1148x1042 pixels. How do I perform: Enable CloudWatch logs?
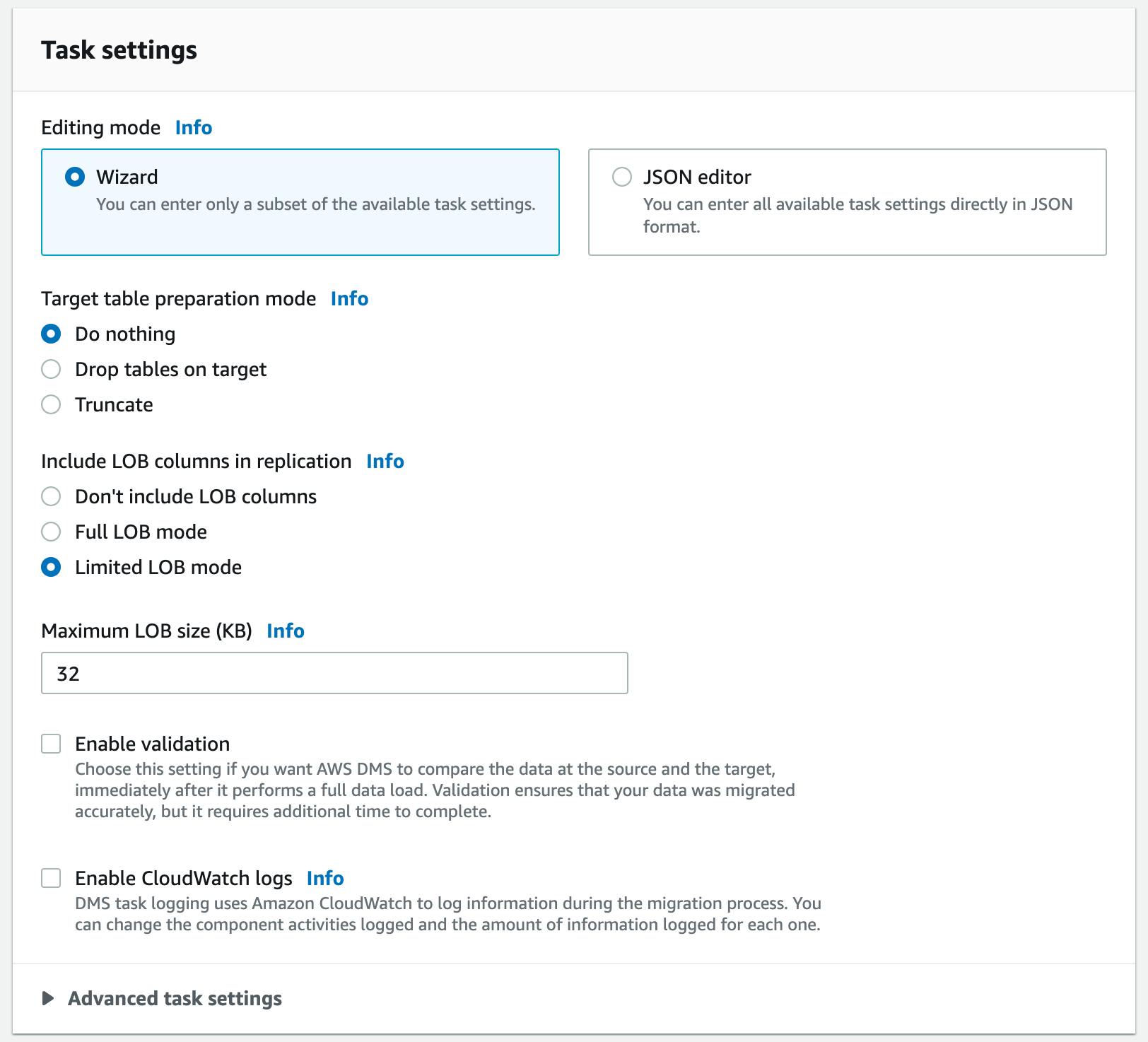click(51, 878)
